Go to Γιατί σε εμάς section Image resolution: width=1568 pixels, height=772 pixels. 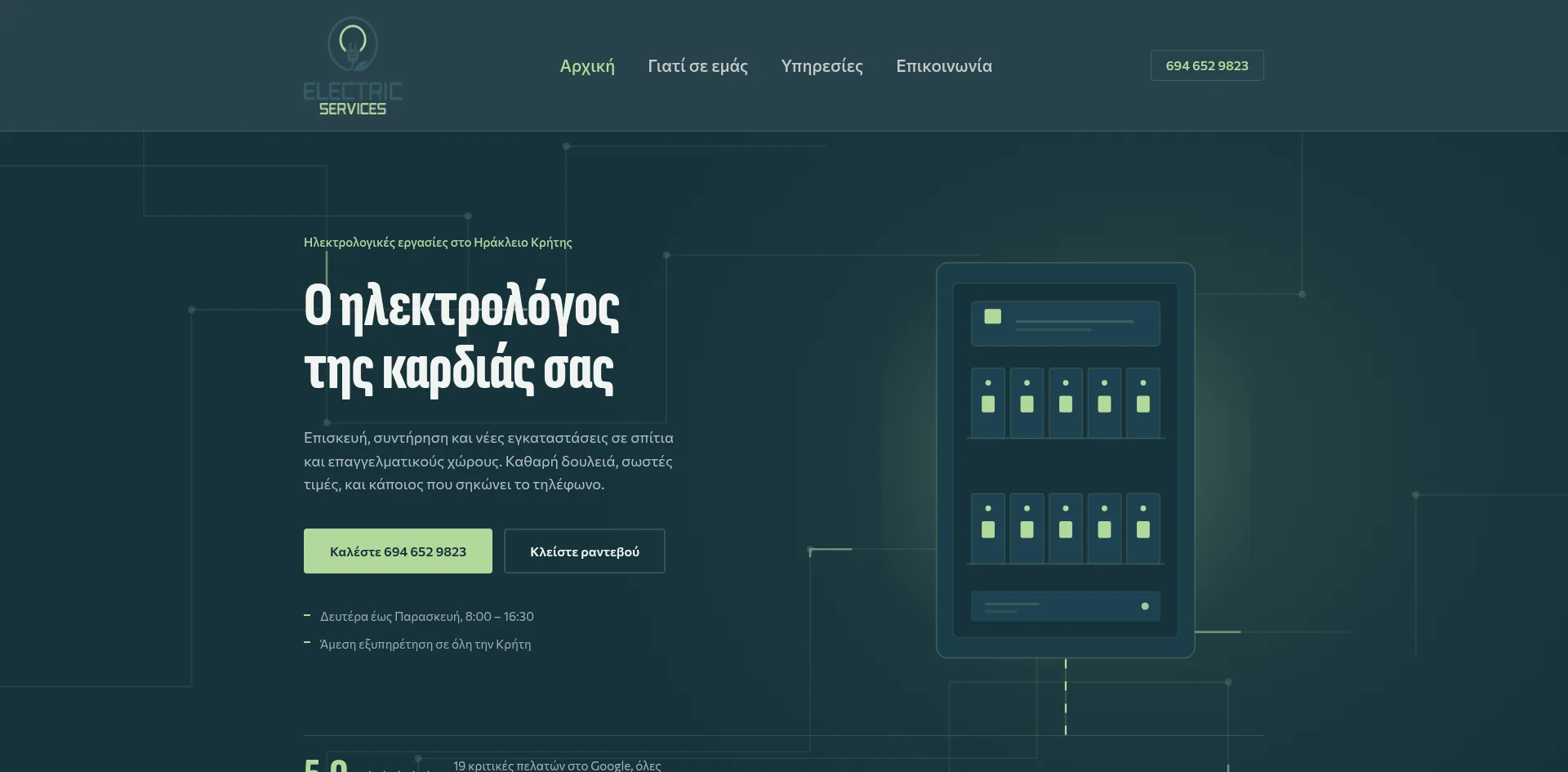point(697,66)
